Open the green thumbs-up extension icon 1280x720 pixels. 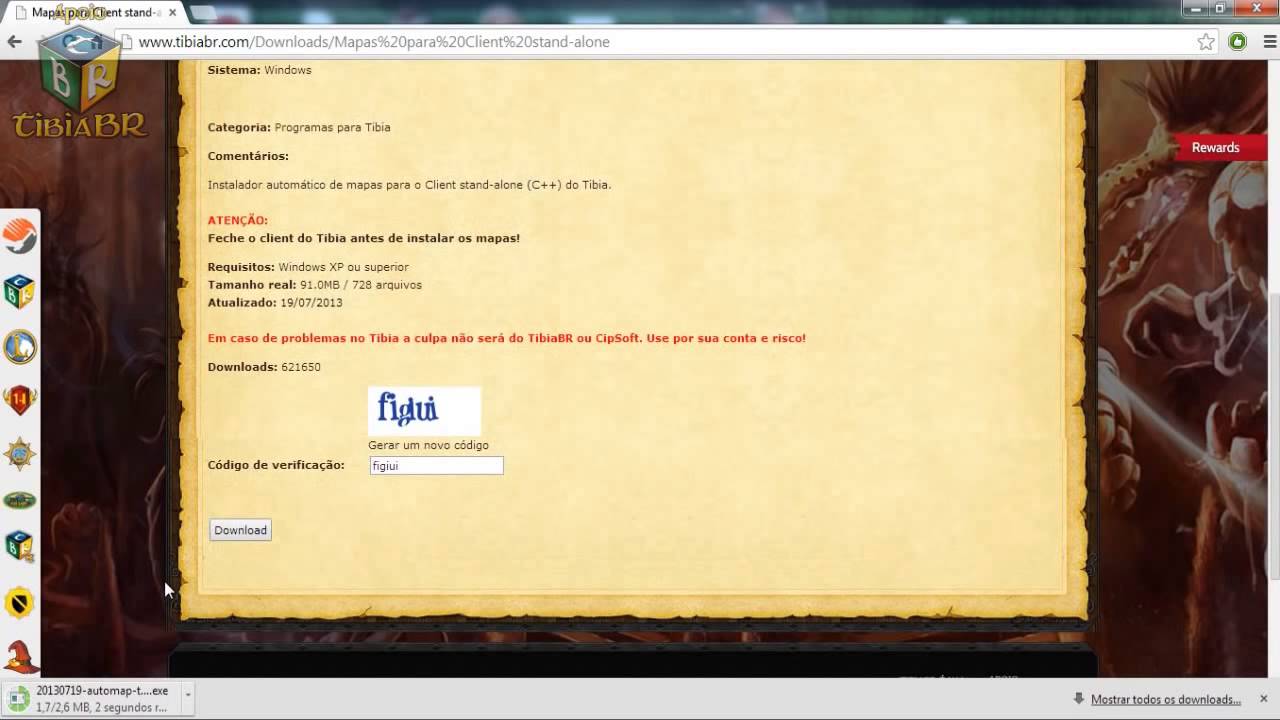click(x=1238, y=42)
